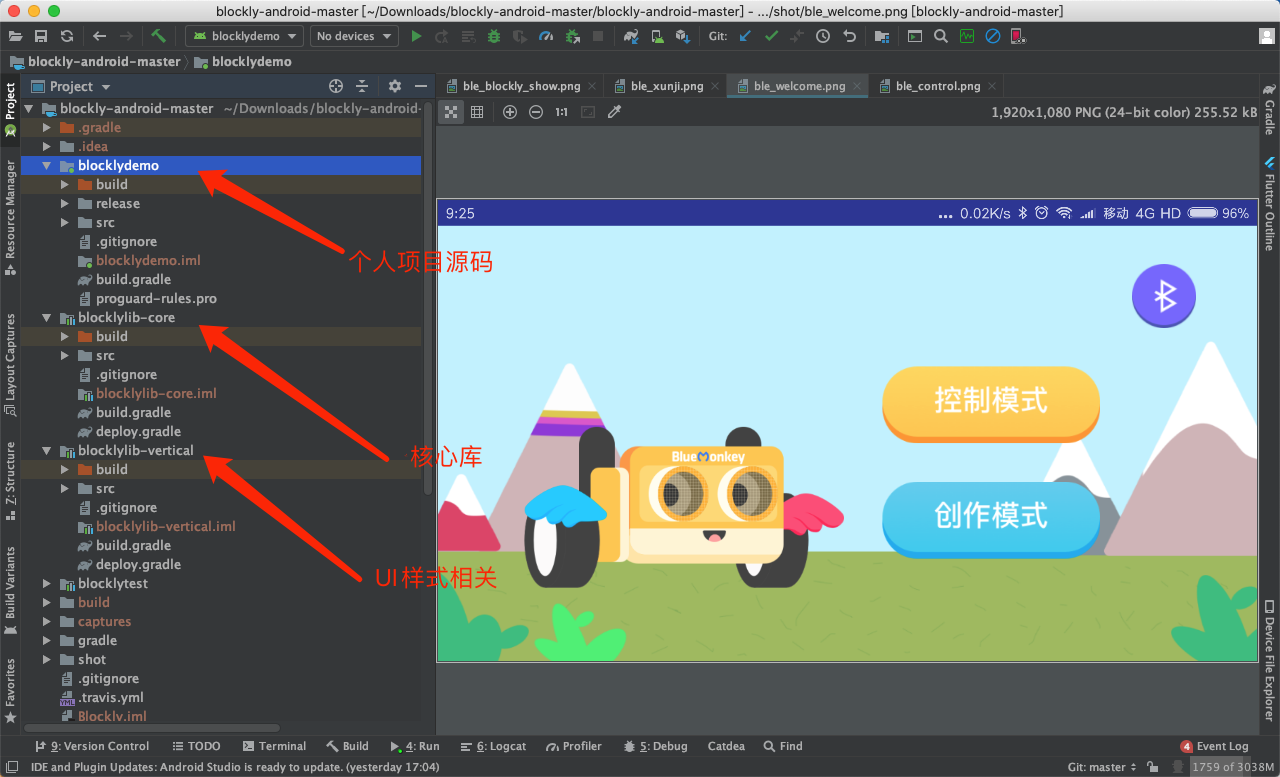The width and height of the screenshot is (1280, 777).
Task: Sync project with Gradle files icon
Action: point(631,36)
